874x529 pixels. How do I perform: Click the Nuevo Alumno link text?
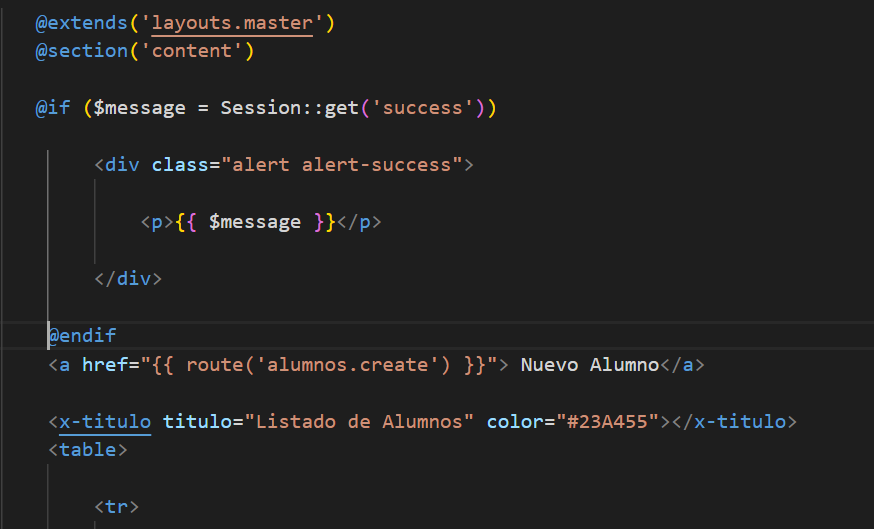click(590, 365)
